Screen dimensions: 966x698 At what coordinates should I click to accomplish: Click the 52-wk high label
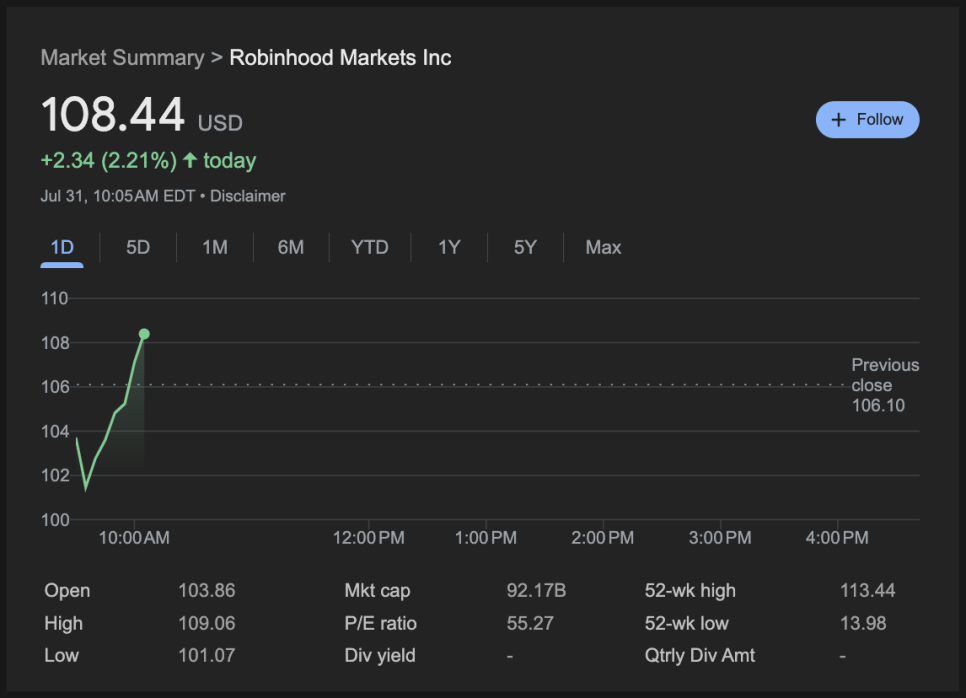tap(690, 591)
